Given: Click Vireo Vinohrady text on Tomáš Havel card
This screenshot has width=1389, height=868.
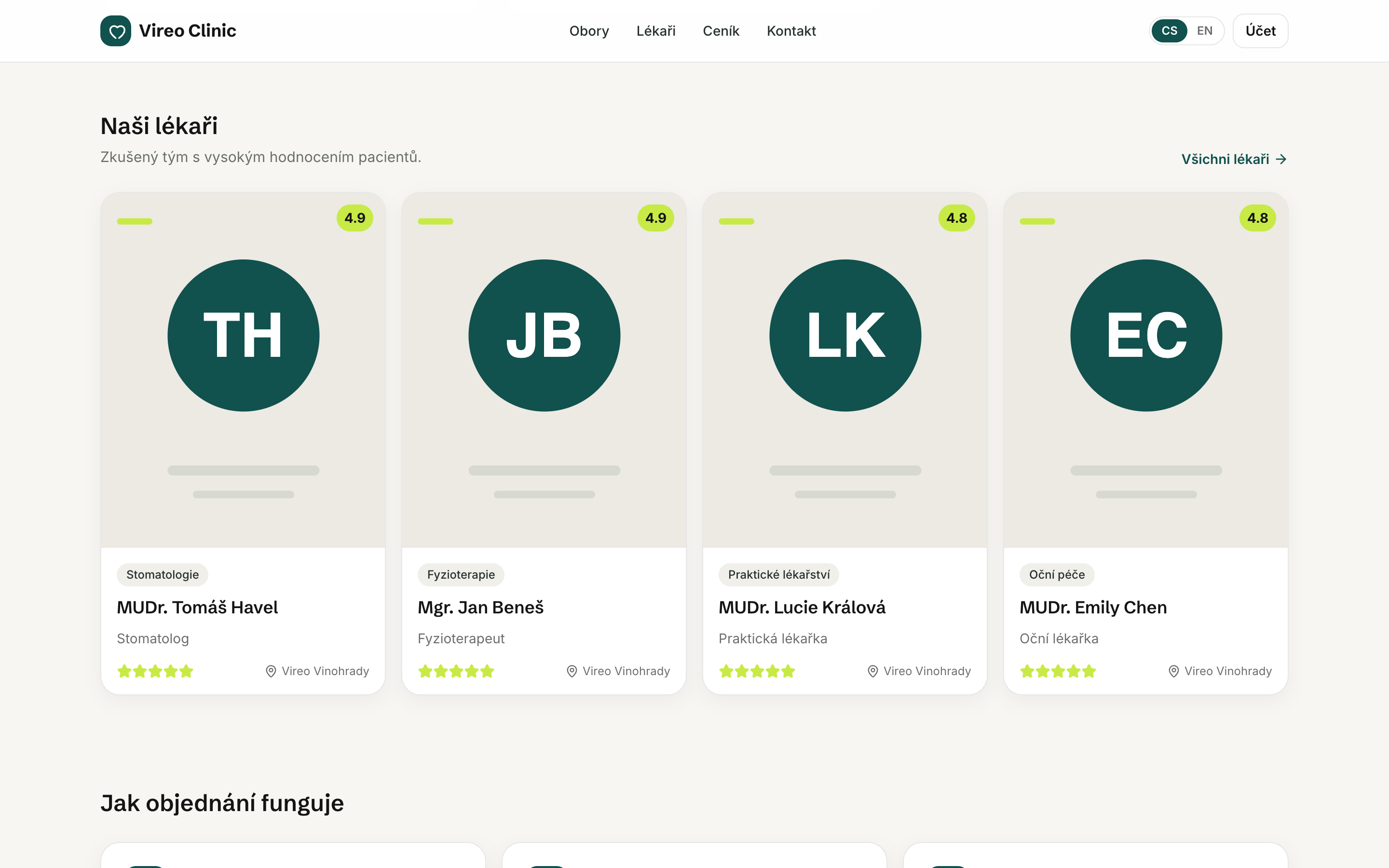Looking at the screenshot, I should point(326,671).
